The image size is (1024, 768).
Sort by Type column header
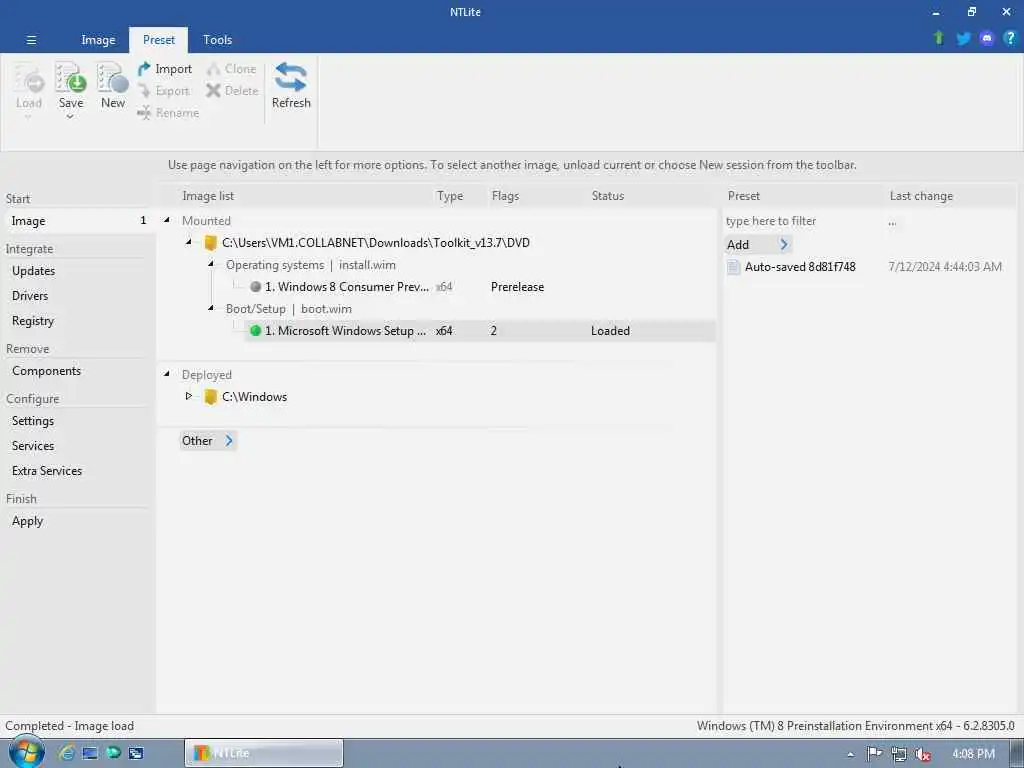coord(450,196)
